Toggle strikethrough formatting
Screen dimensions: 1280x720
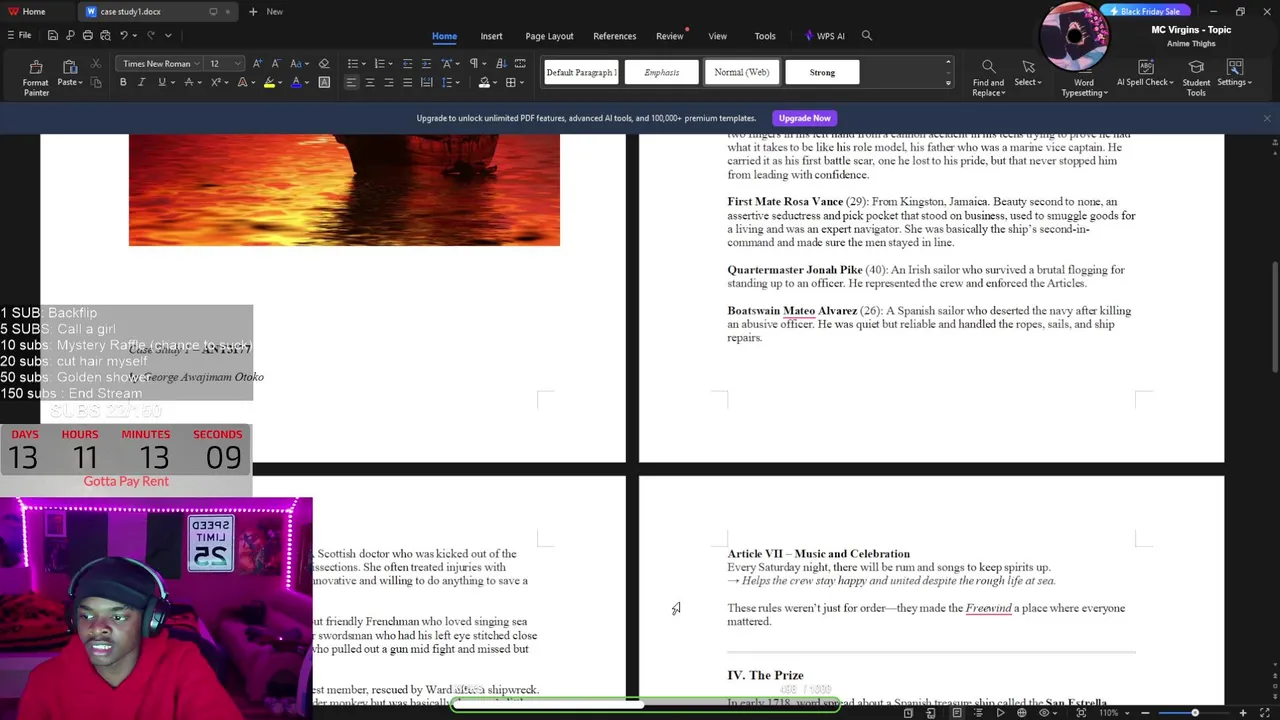pyautogui.click(x=188, y=82)
